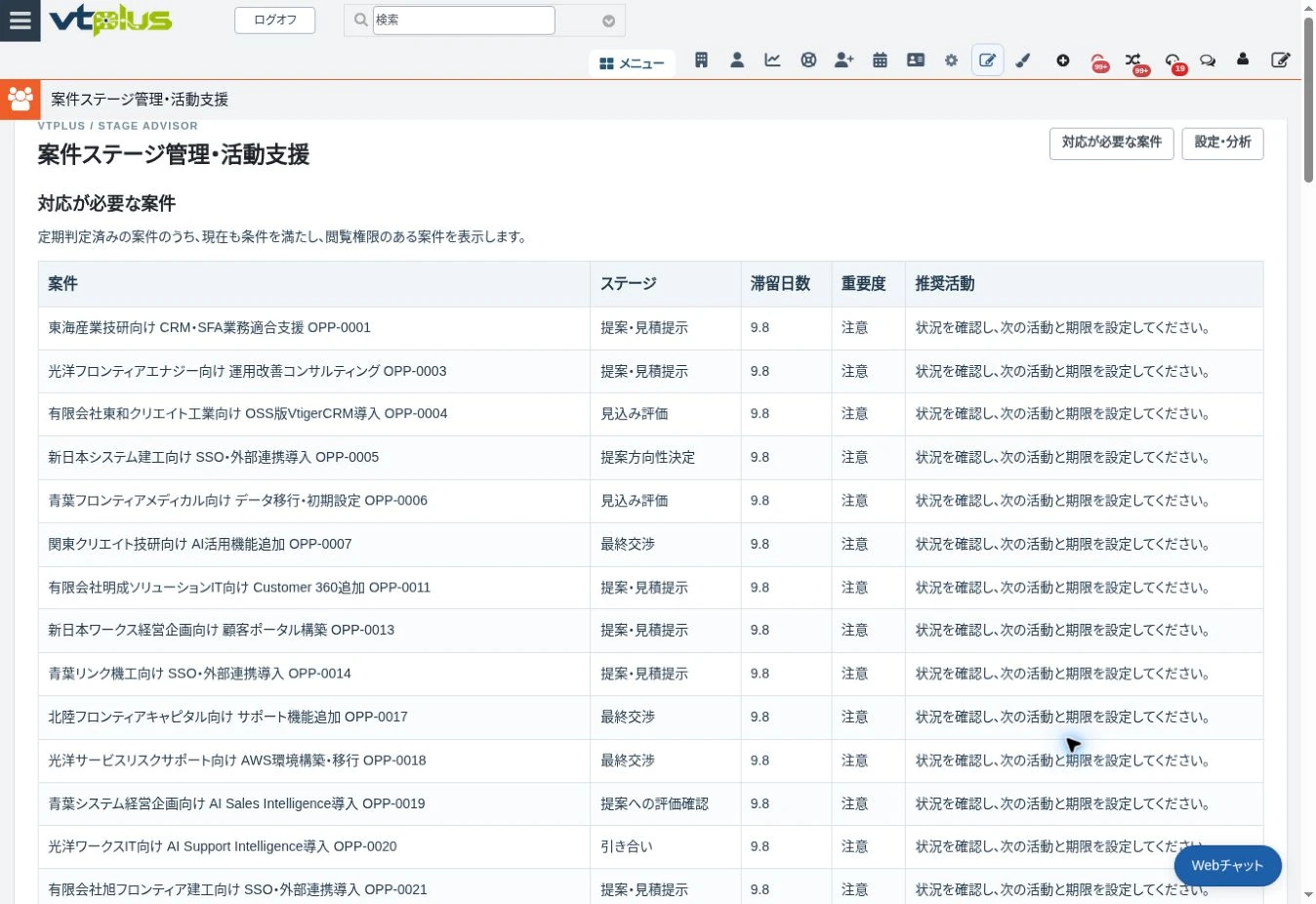Click the vtplus logo
The image size is (1316, 904).
tap(110, 20)
